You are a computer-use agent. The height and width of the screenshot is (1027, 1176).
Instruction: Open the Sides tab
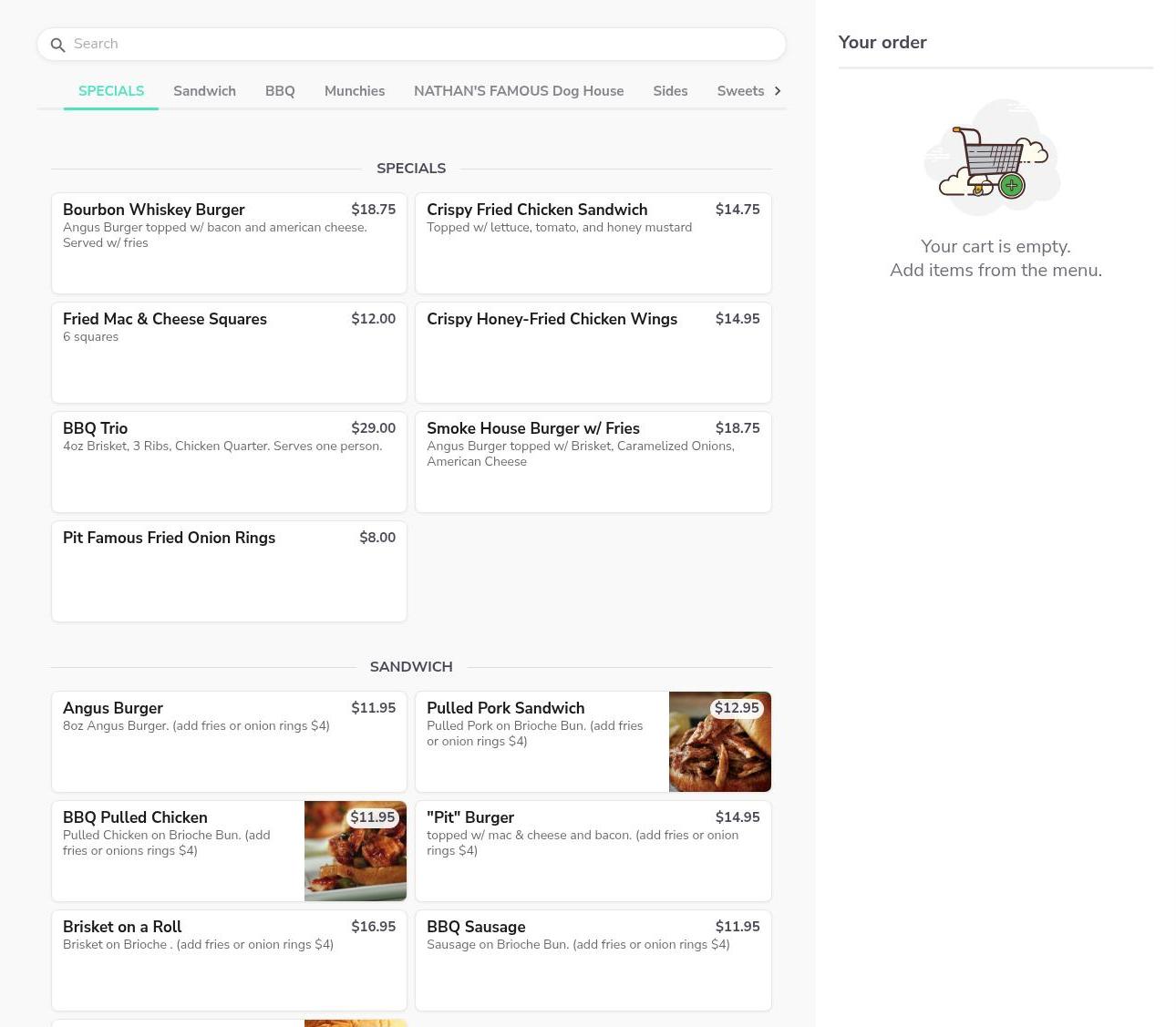[670, 91]
